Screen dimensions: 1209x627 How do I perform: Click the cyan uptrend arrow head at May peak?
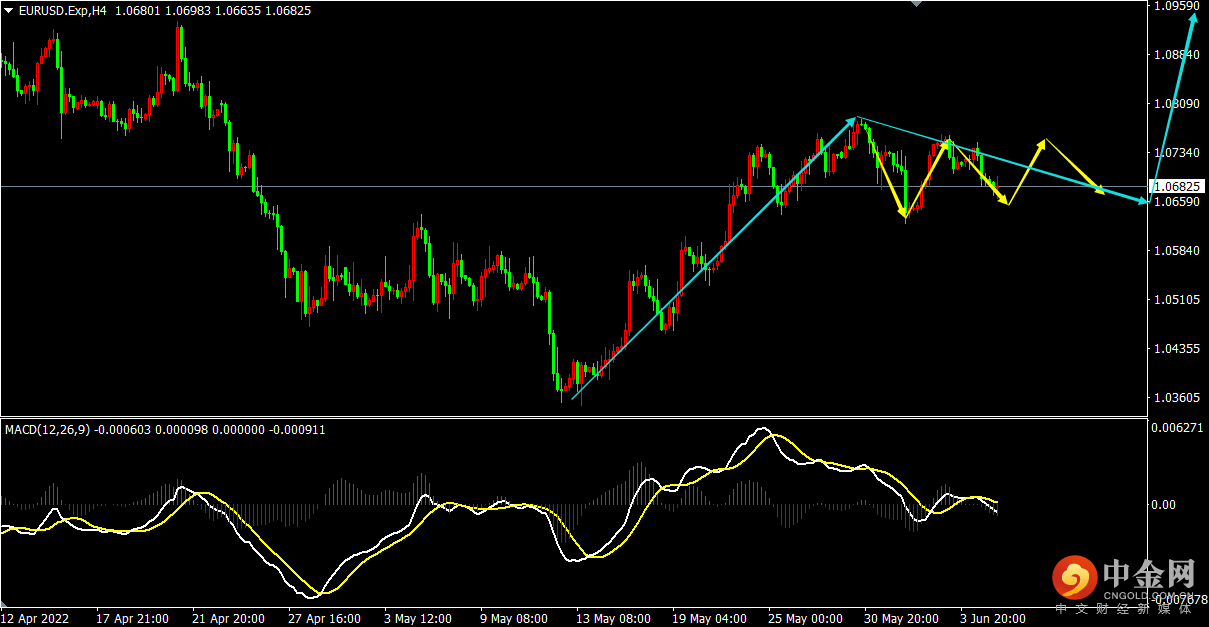point(856,119)
